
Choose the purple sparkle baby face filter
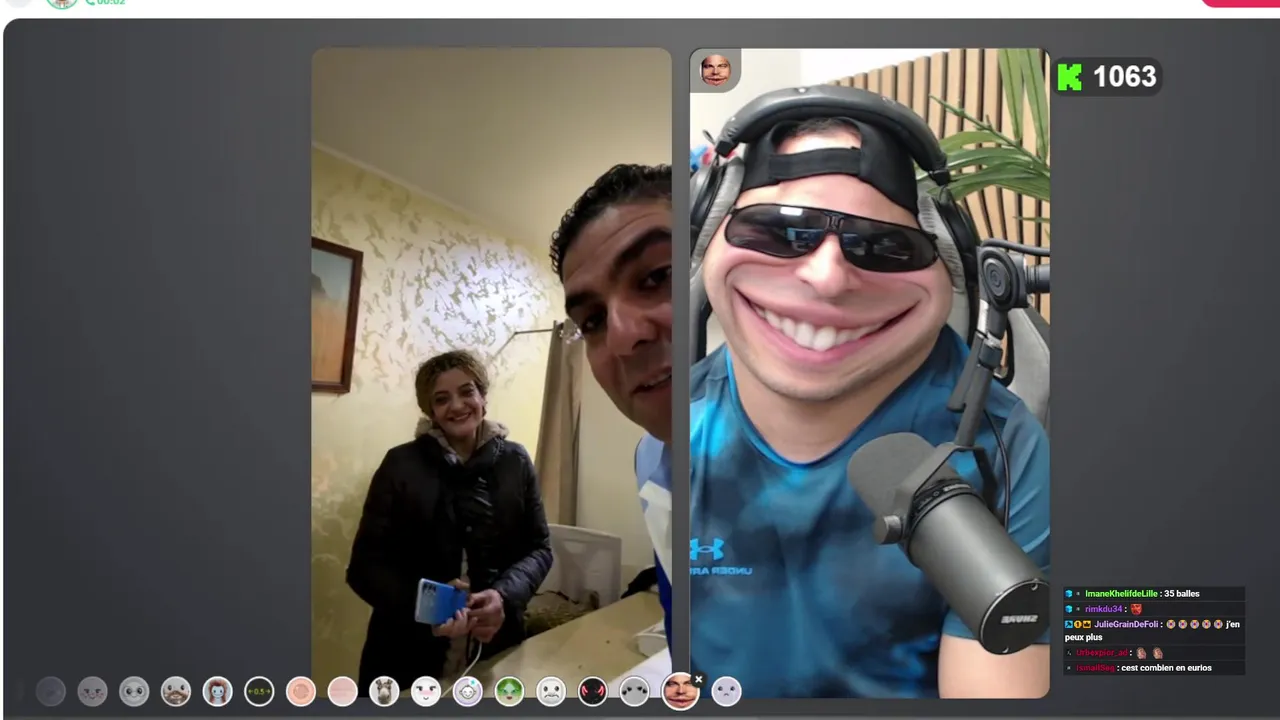tap(467, 691)
